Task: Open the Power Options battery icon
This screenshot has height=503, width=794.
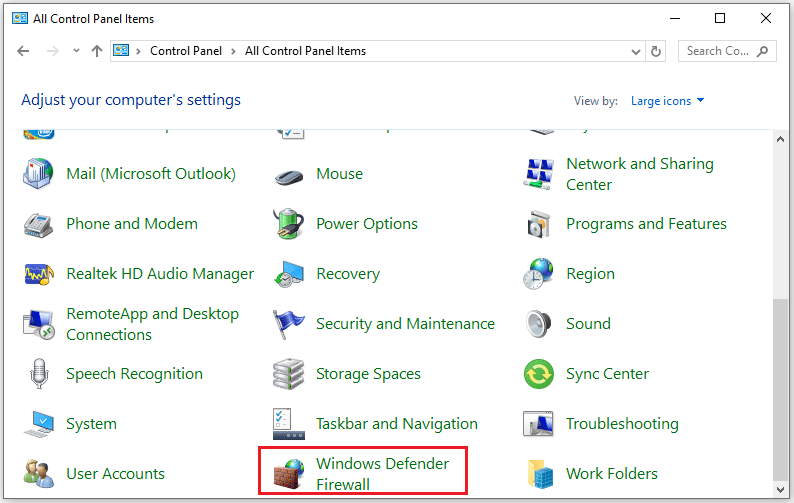Action: tap(288, 223)
